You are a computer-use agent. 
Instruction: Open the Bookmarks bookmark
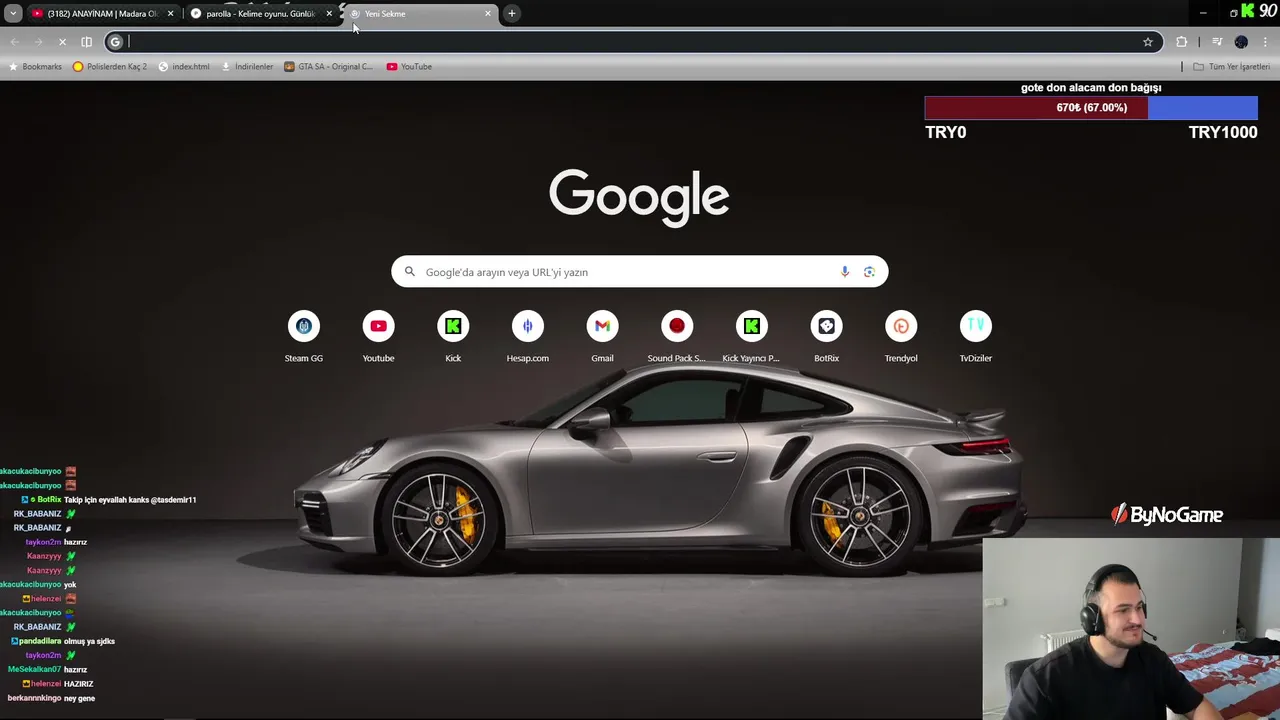tap(35, 67)
